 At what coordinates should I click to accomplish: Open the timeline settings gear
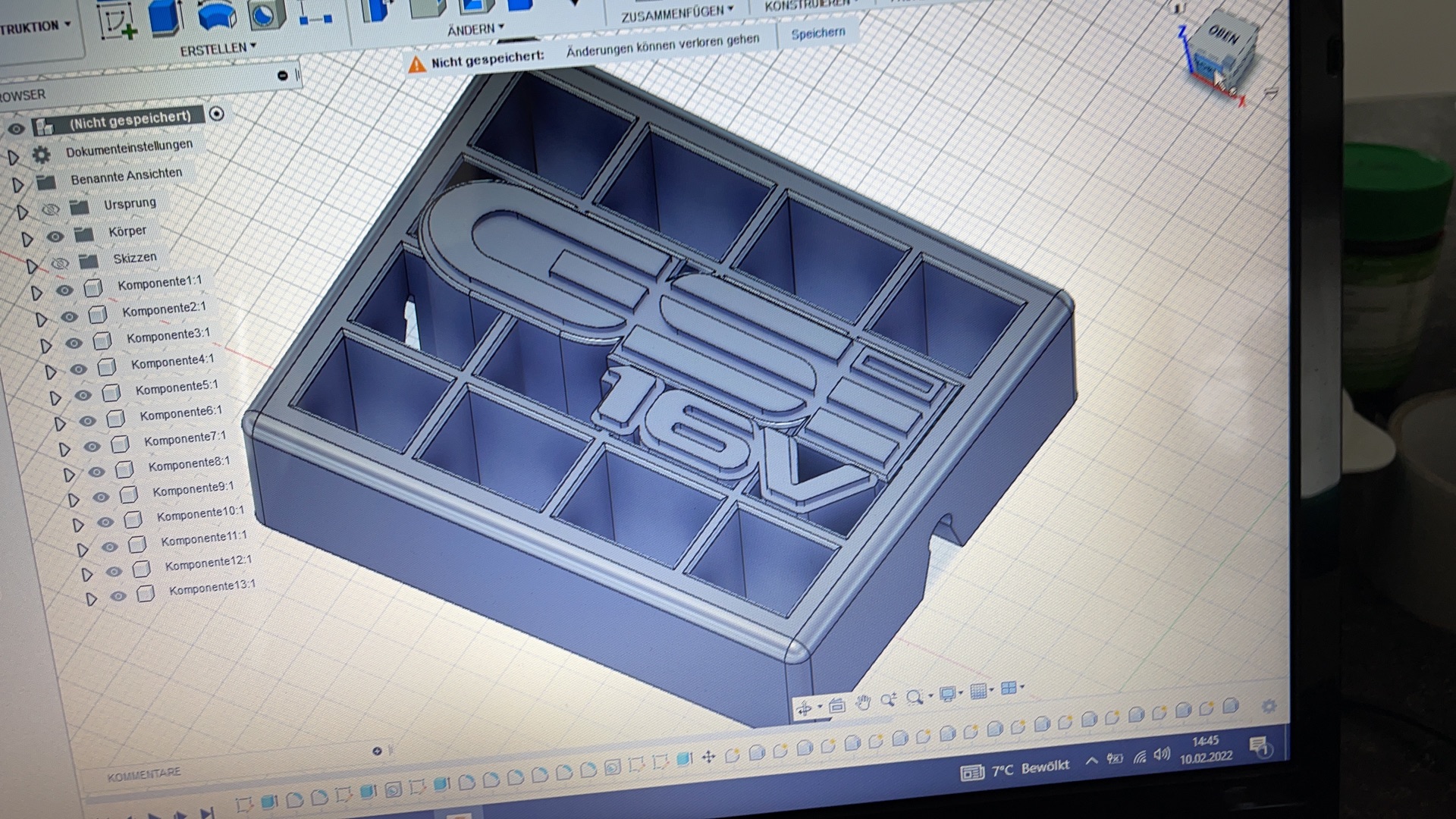[x=1269, y=706]
